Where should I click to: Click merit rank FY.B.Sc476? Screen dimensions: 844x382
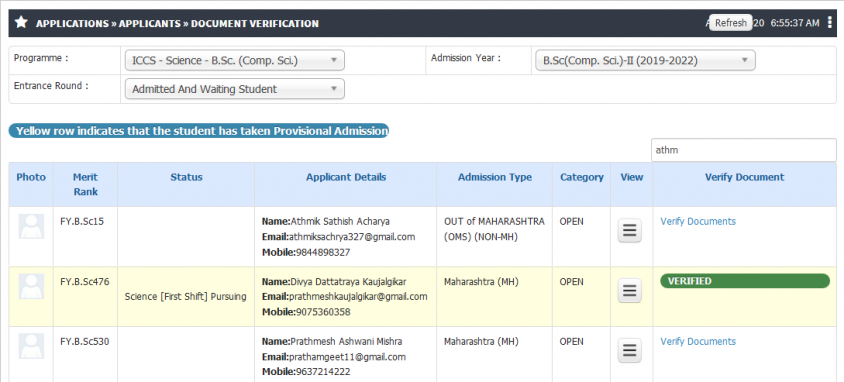point(85,281)
